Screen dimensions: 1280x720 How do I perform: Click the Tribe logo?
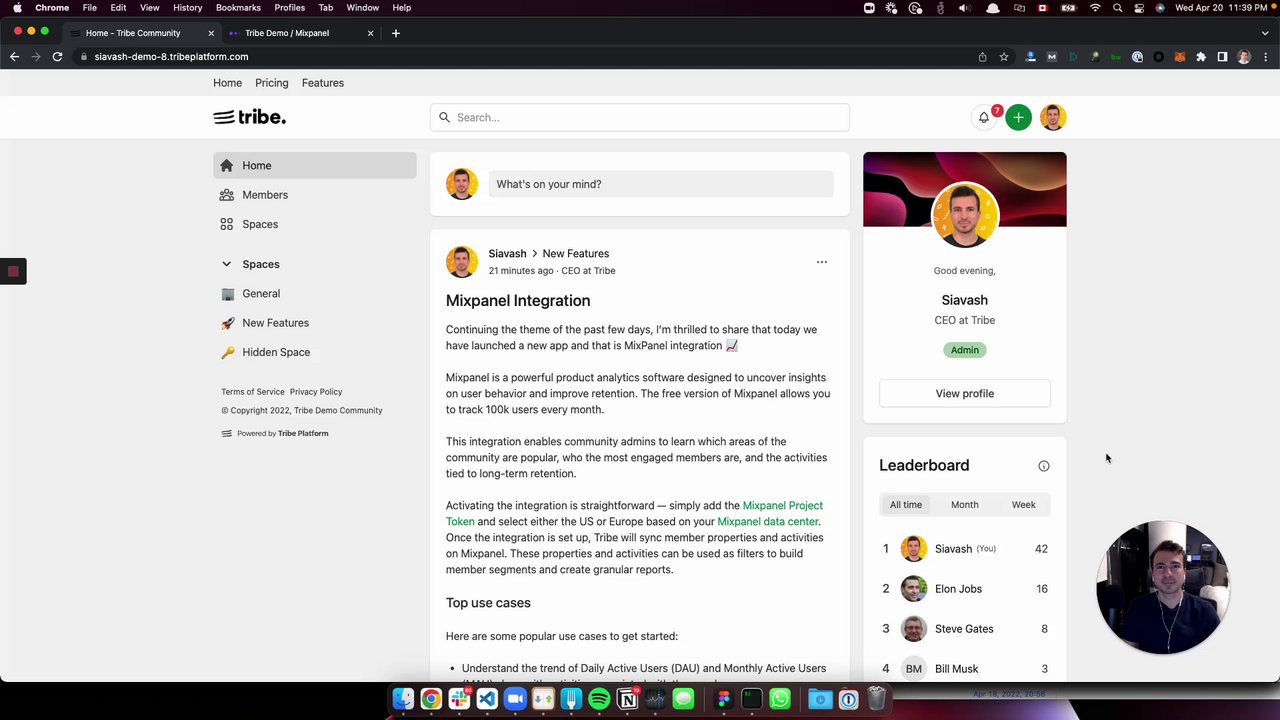coord(250,117)
